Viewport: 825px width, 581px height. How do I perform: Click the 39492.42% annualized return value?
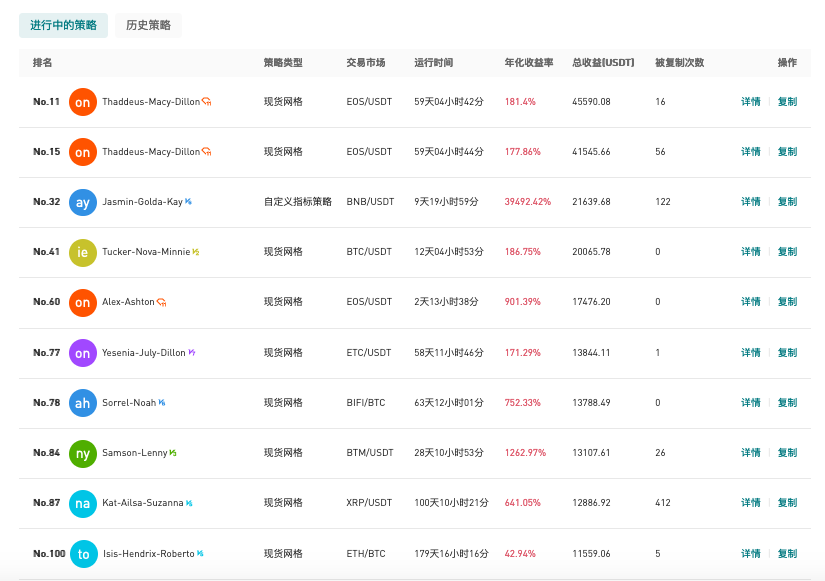[x=528, y=202]
